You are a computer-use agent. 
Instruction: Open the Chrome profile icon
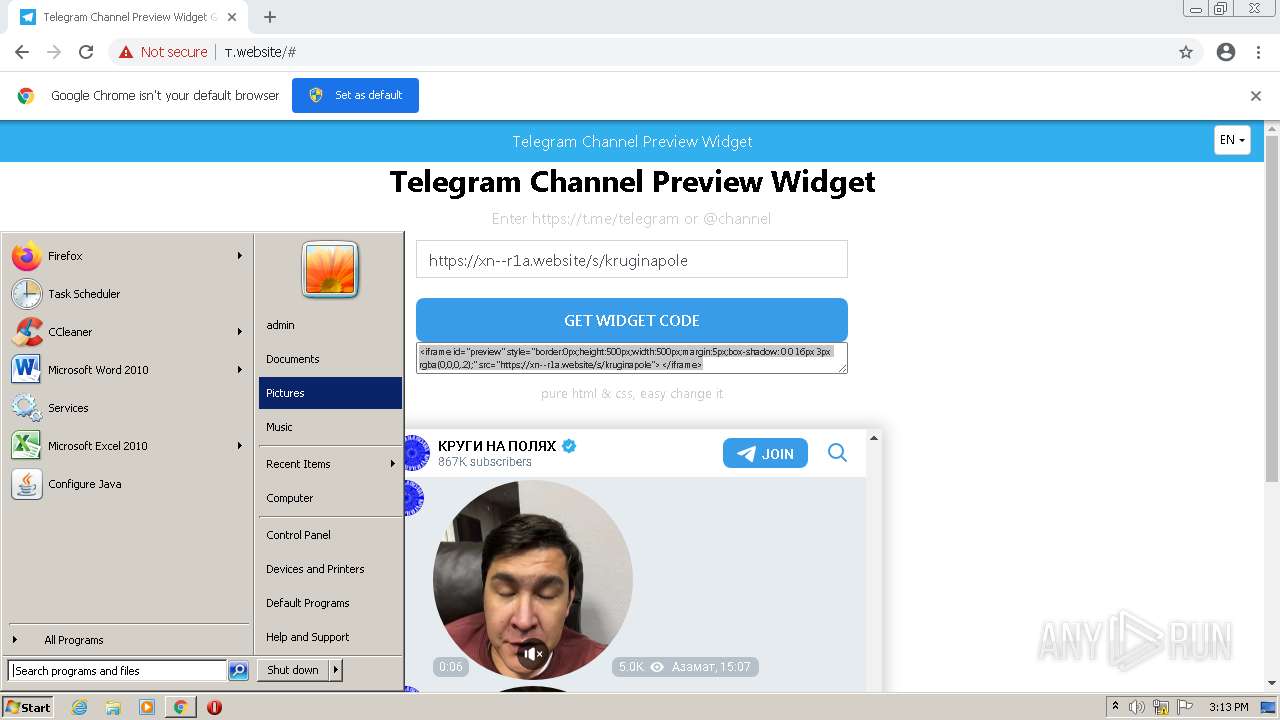coord(1226,52)
